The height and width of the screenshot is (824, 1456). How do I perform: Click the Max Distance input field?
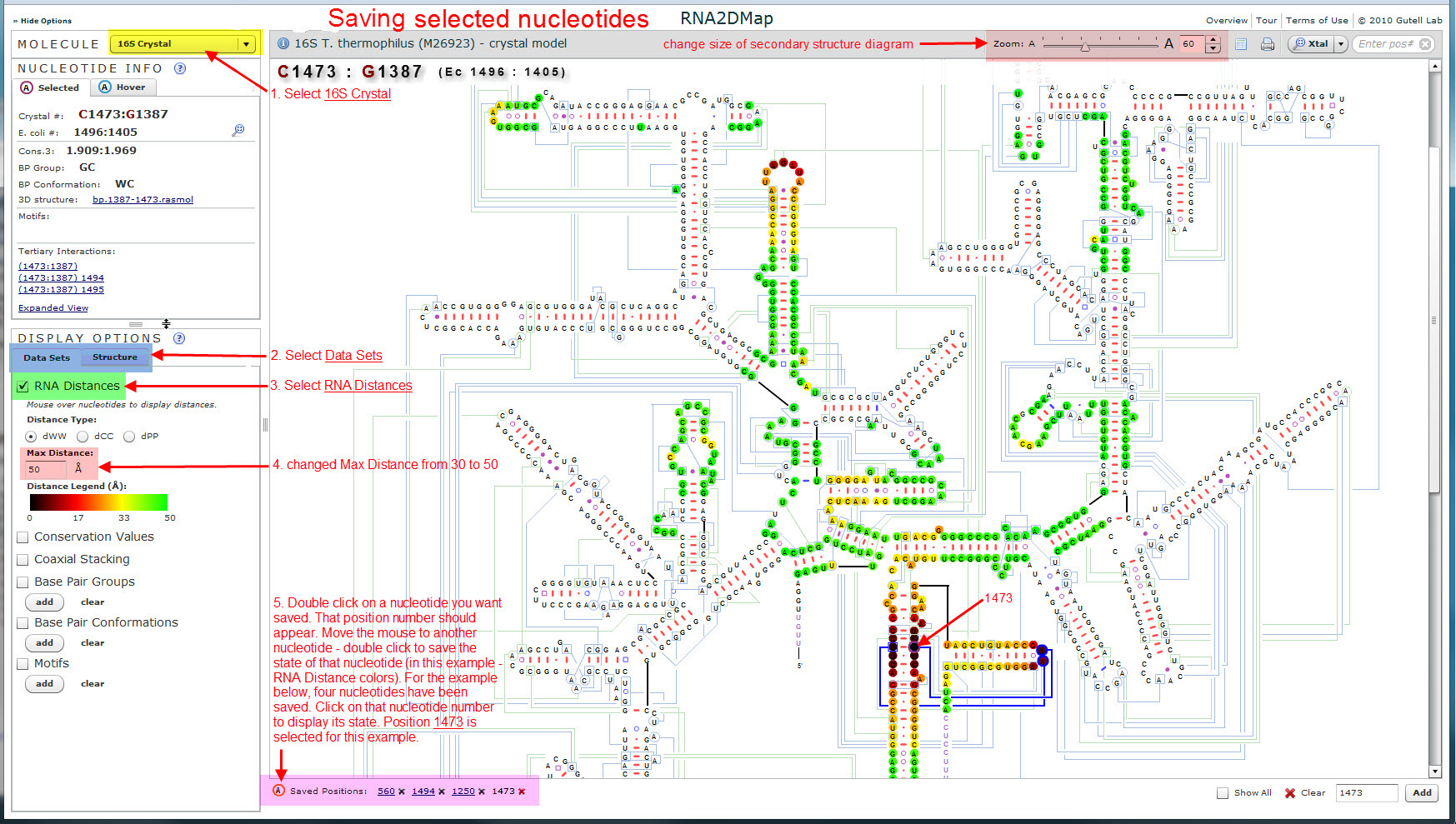45,469
